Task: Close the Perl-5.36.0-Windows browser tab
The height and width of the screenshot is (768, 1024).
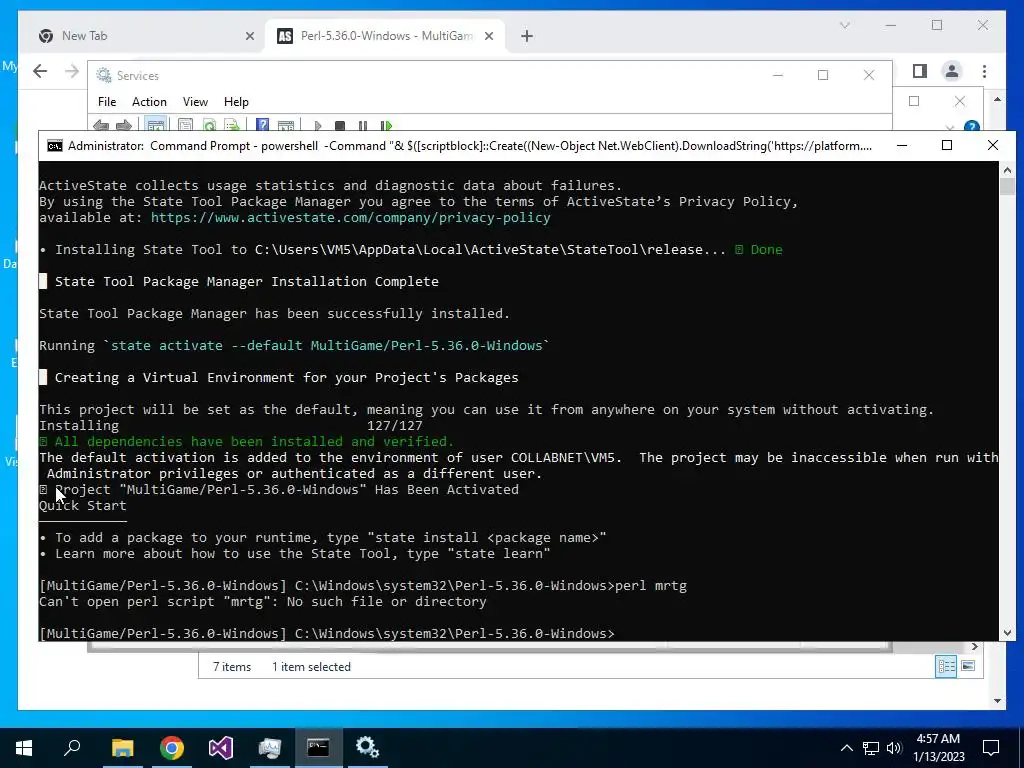Action: (488, 37)
